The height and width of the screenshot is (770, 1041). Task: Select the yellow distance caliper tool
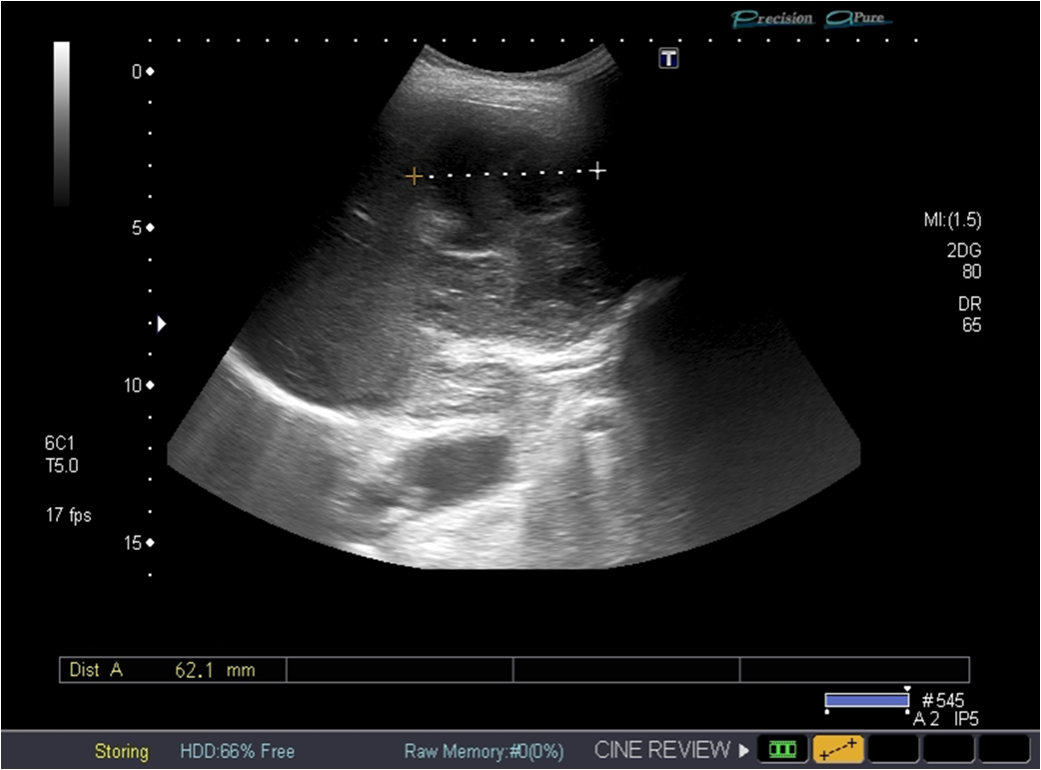tap(837, 749)
